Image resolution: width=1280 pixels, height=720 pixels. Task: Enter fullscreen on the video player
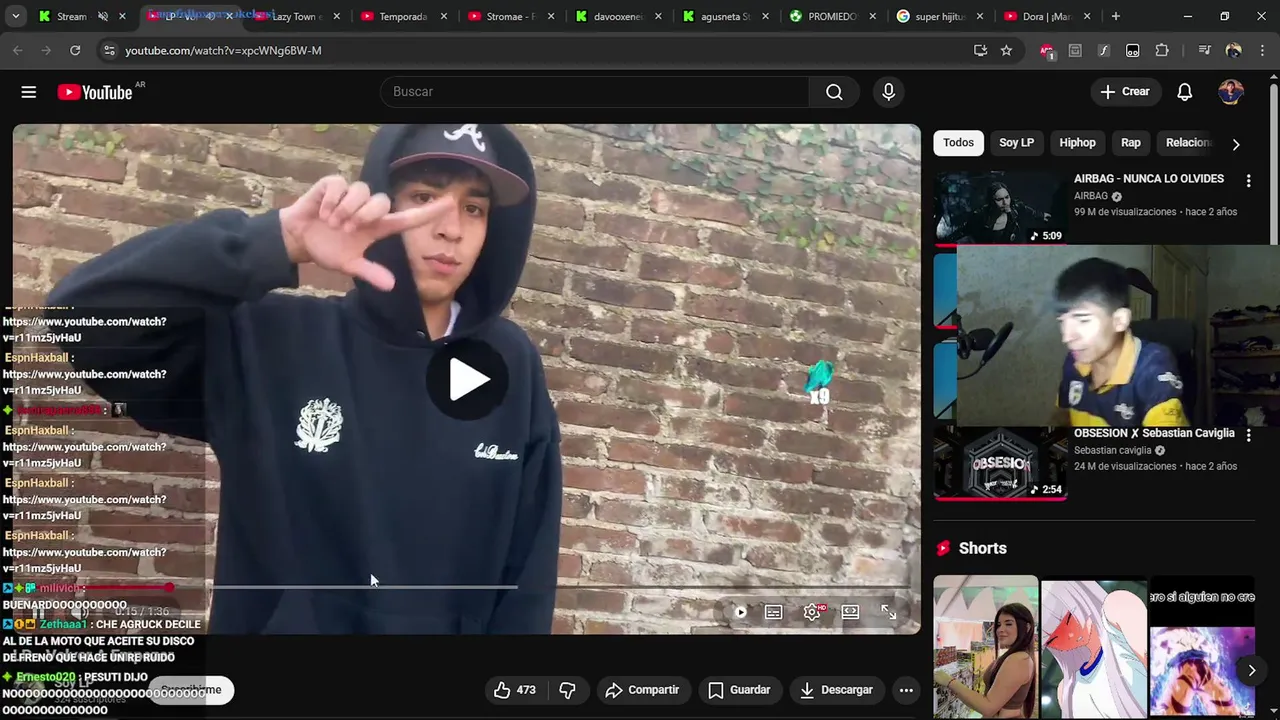(888, 612)
